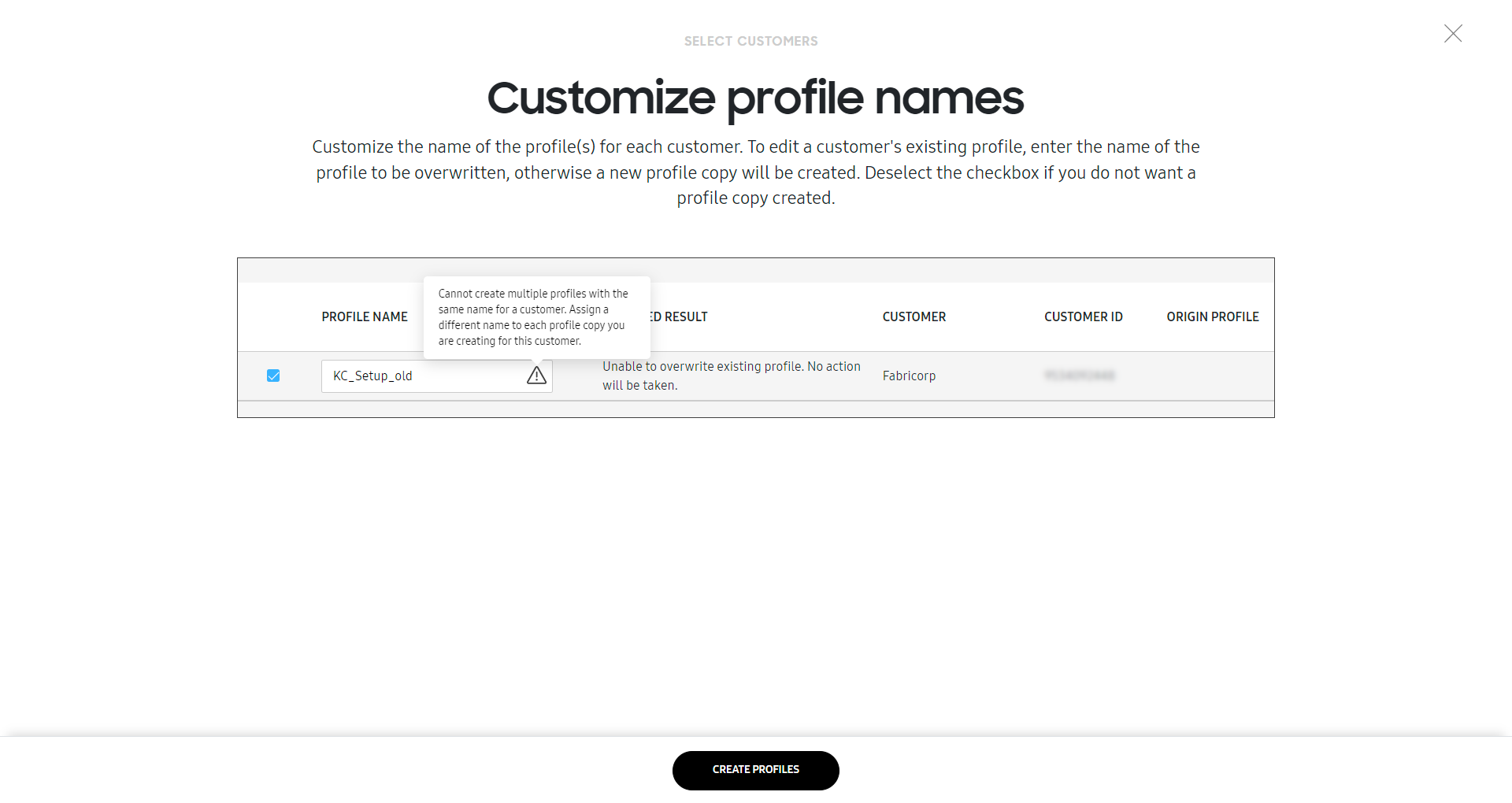Select the Profile Name column header
This screenshot has width=1512, height=803.
(x=365, y=316)
